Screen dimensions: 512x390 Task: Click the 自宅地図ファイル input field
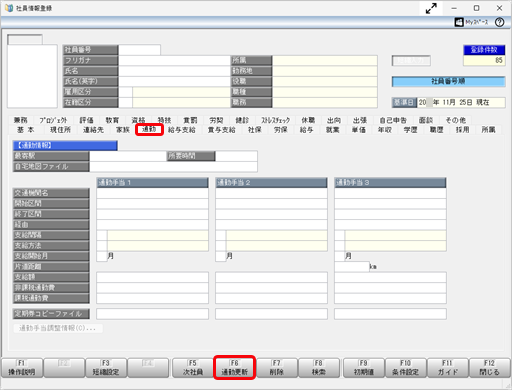pyautogui.click(x=173, y=167)
